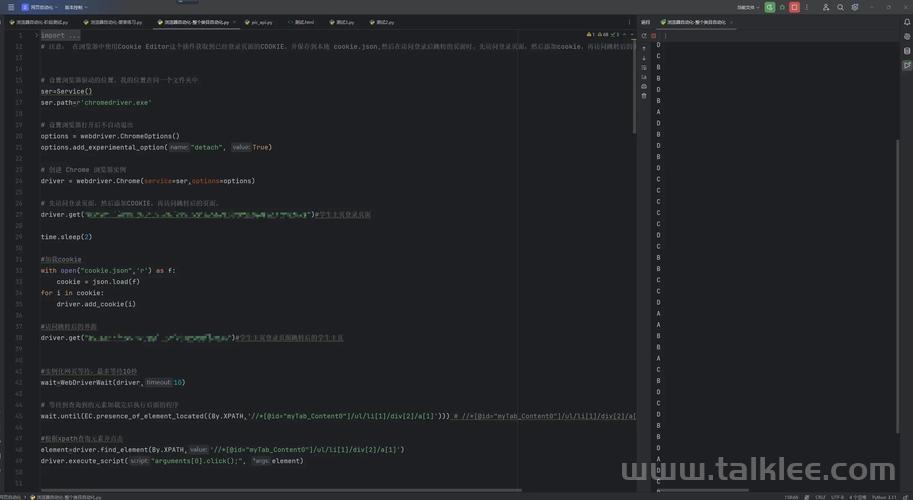
Task: Toggle scroll to end in Run console
Action: coord(644,77)
